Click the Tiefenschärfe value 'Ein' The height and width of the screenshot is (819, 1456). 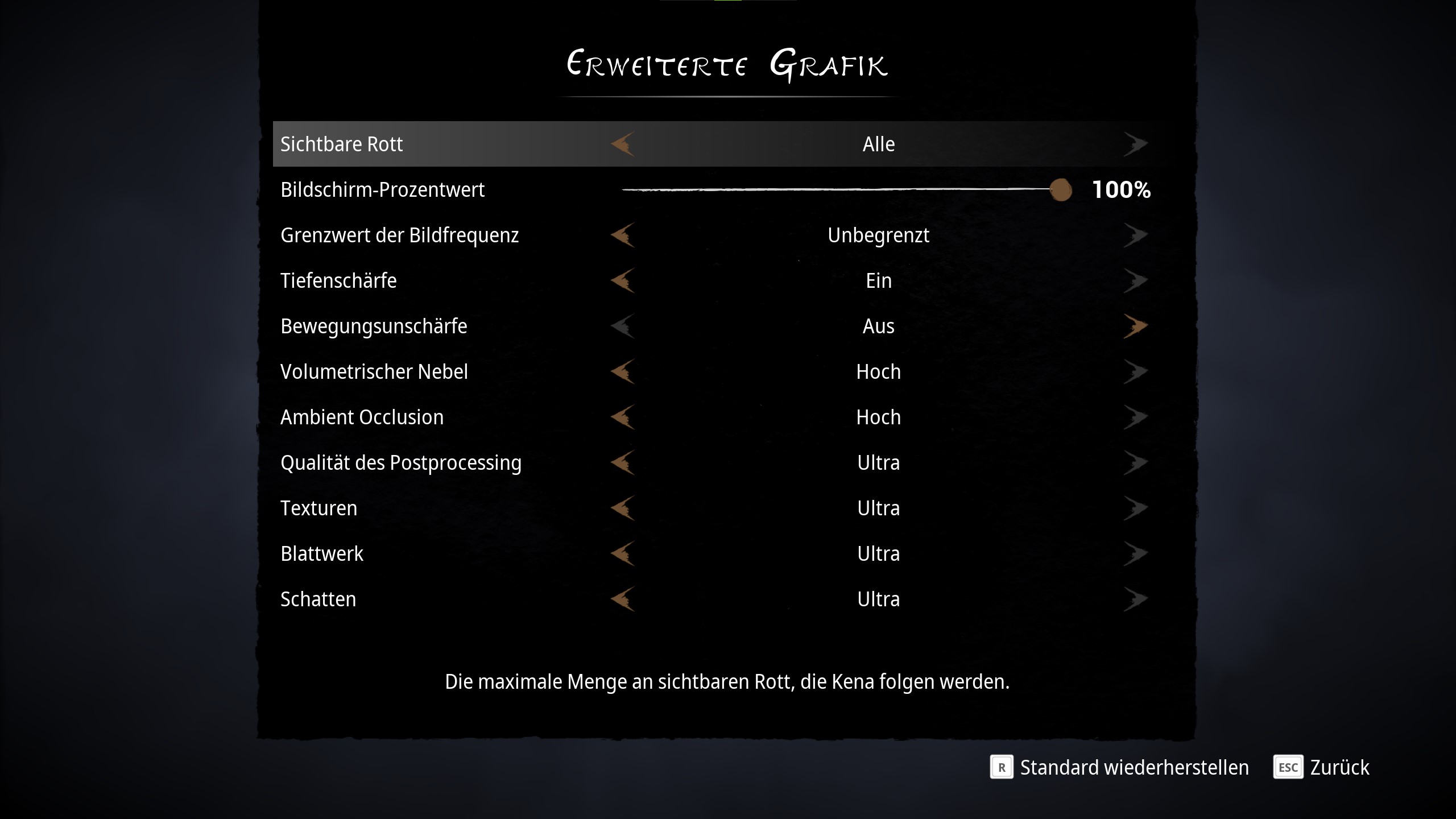[879, 280]
